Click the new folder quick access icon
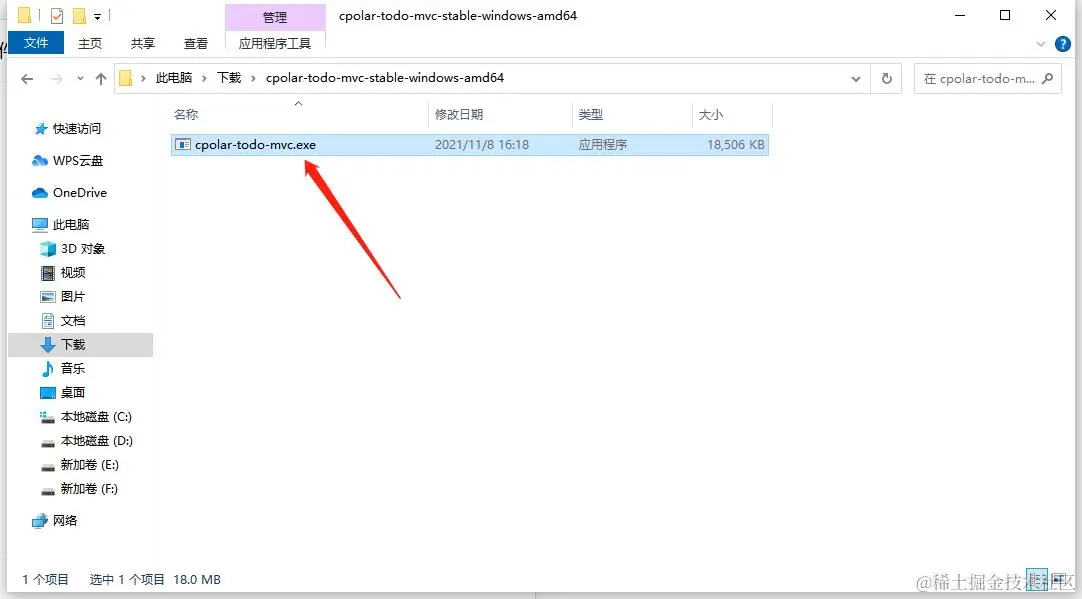1082x599 pixels. [x=79, y=15]
